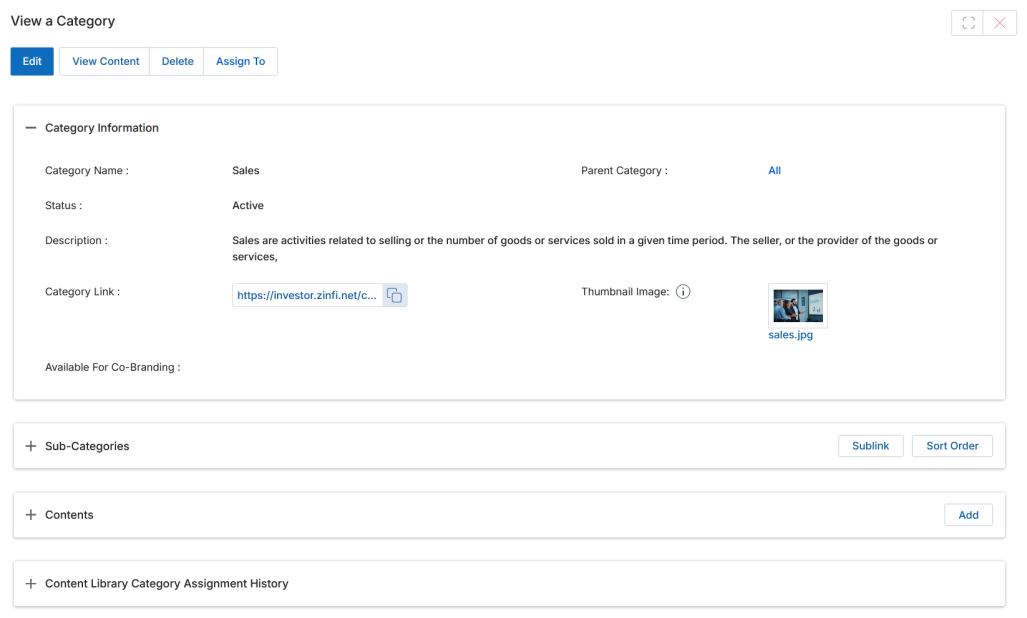Collapse the Category Information section

click(31, 128)
